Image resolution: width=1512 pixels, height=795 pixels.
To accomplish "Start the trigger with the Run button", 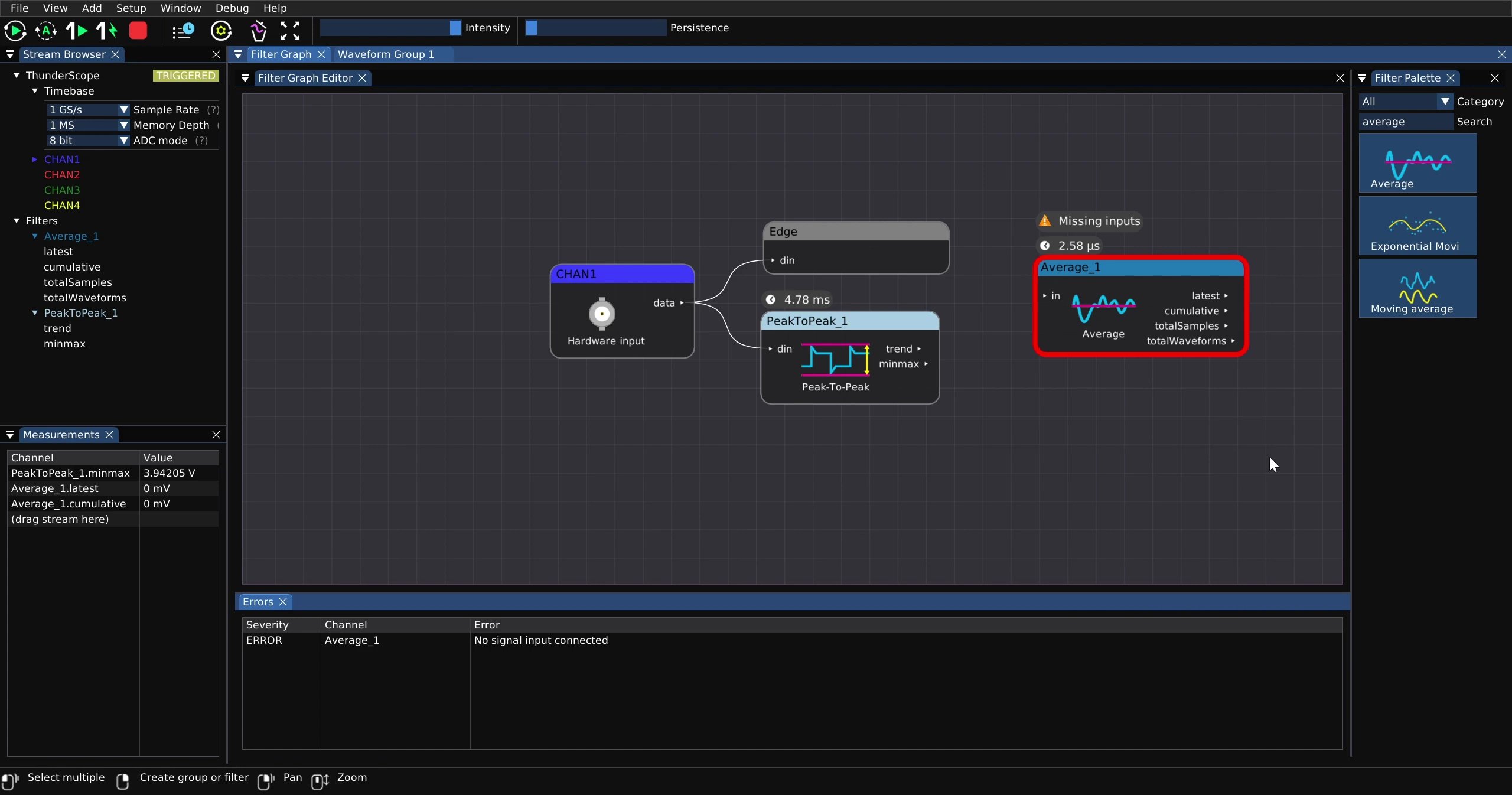I will click(15, 31).
